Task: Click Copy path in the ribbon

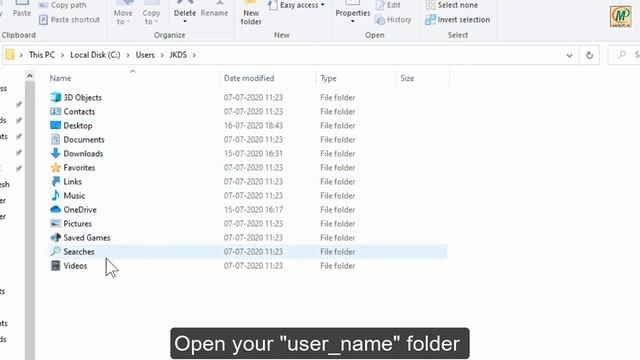Action: 63,5
